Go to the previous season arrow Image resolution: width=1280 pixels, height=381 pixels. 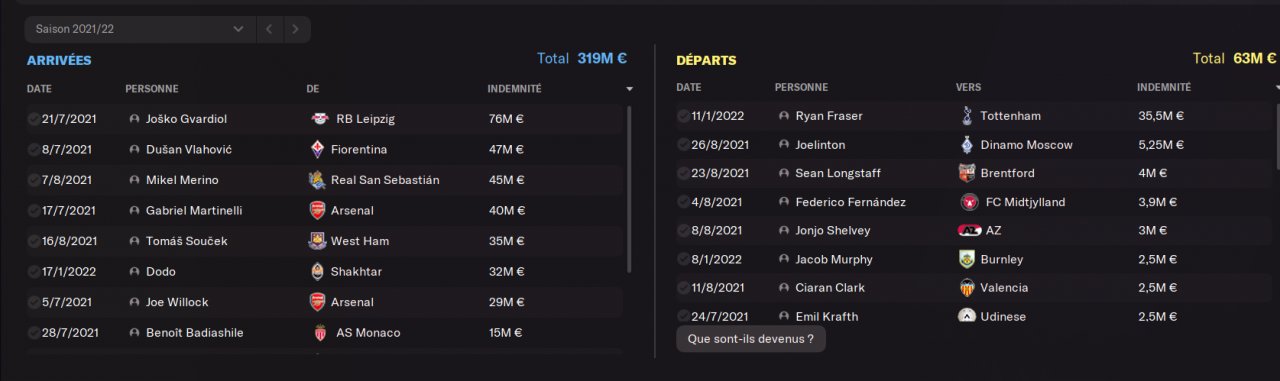click(269, 29)
